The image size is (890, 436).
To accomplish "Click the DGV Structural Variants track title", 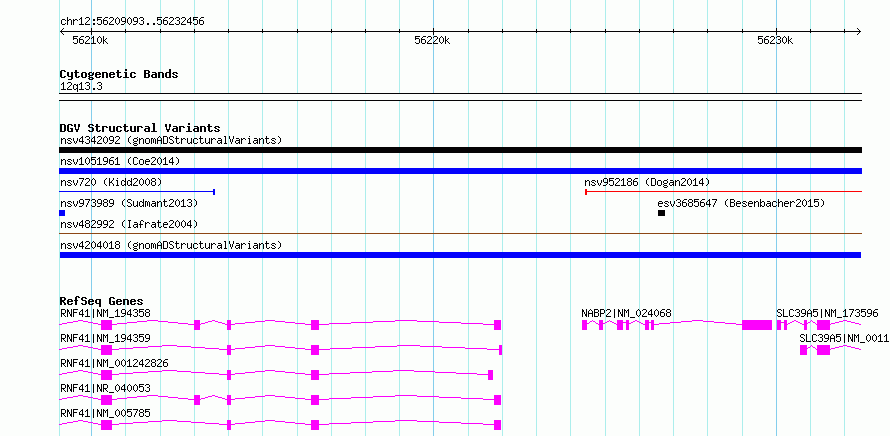I will coord(140,128).
